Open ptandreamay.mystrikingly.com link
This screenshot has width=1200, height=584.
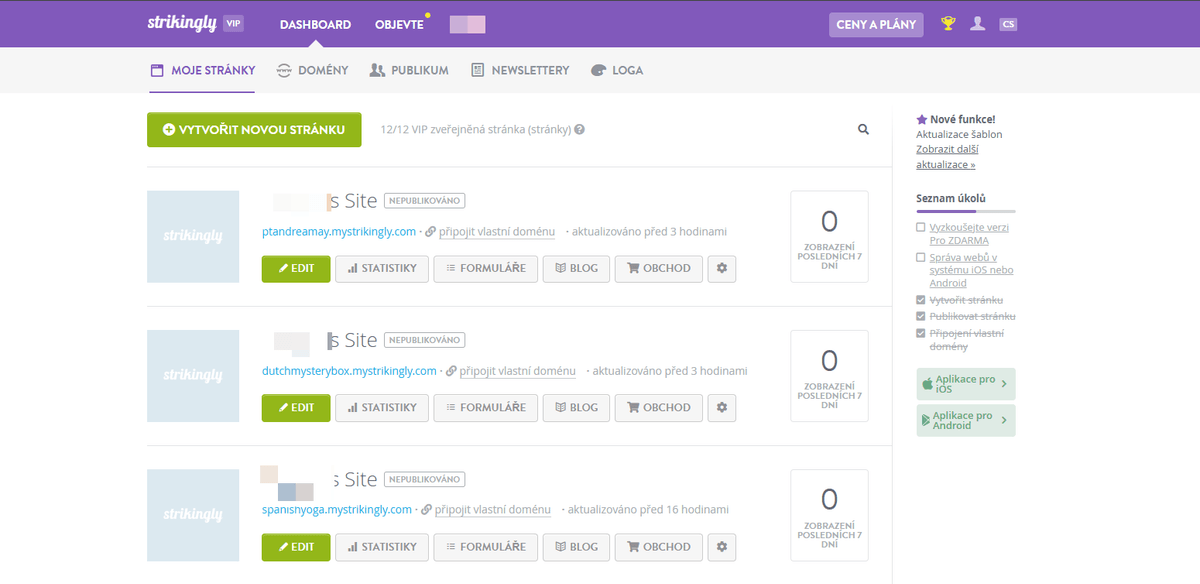[x=338, y=231]
